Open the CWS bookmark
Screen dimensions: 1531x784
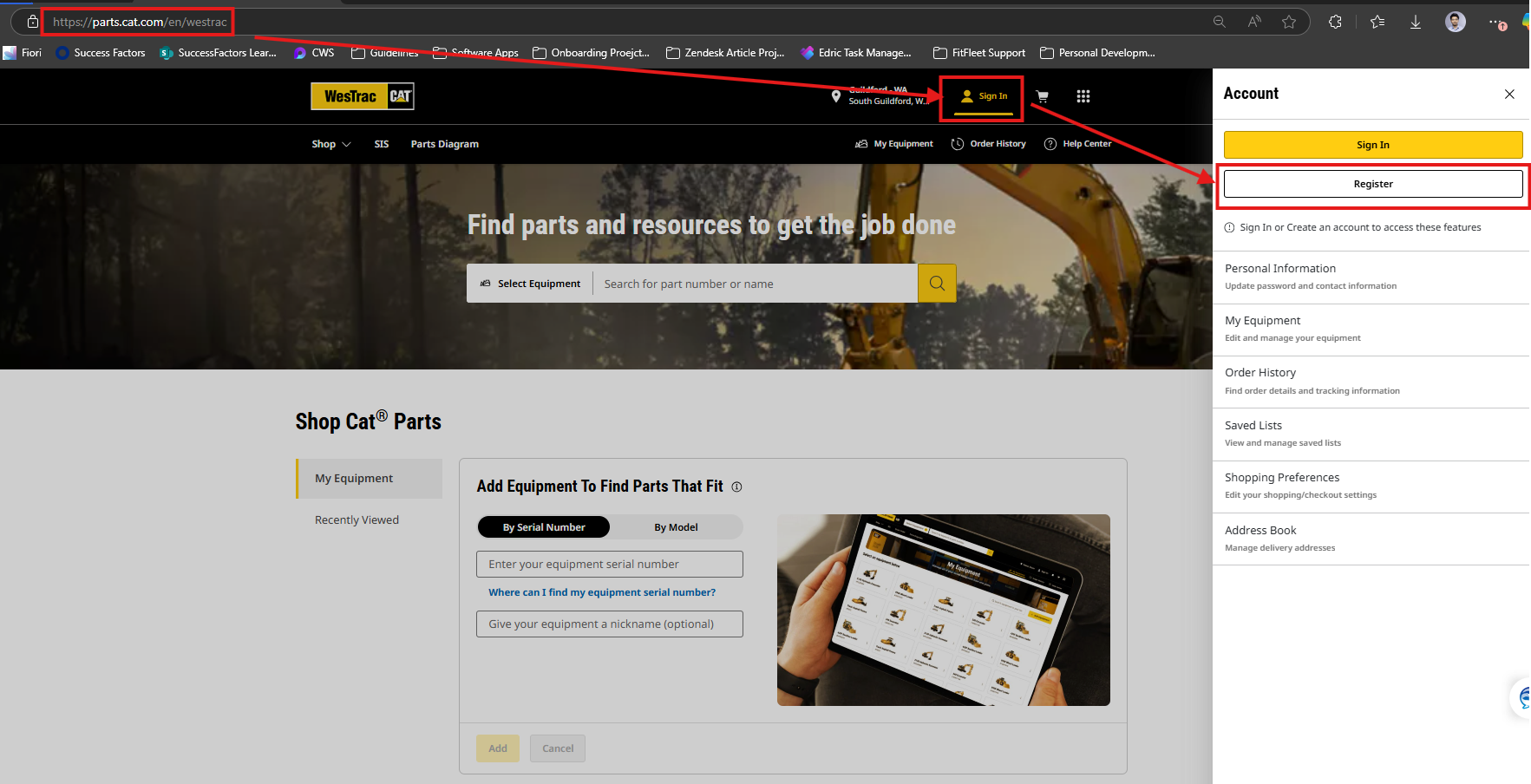click(314, 53)
